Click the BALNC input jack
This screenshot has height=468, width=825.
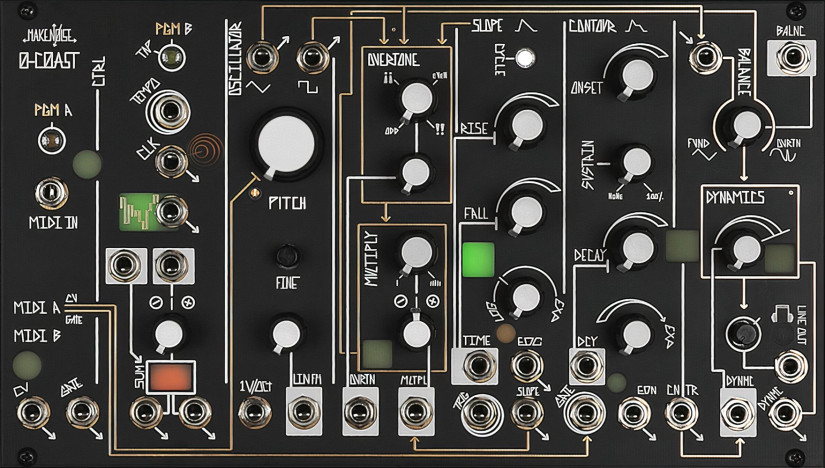(793, 57)
